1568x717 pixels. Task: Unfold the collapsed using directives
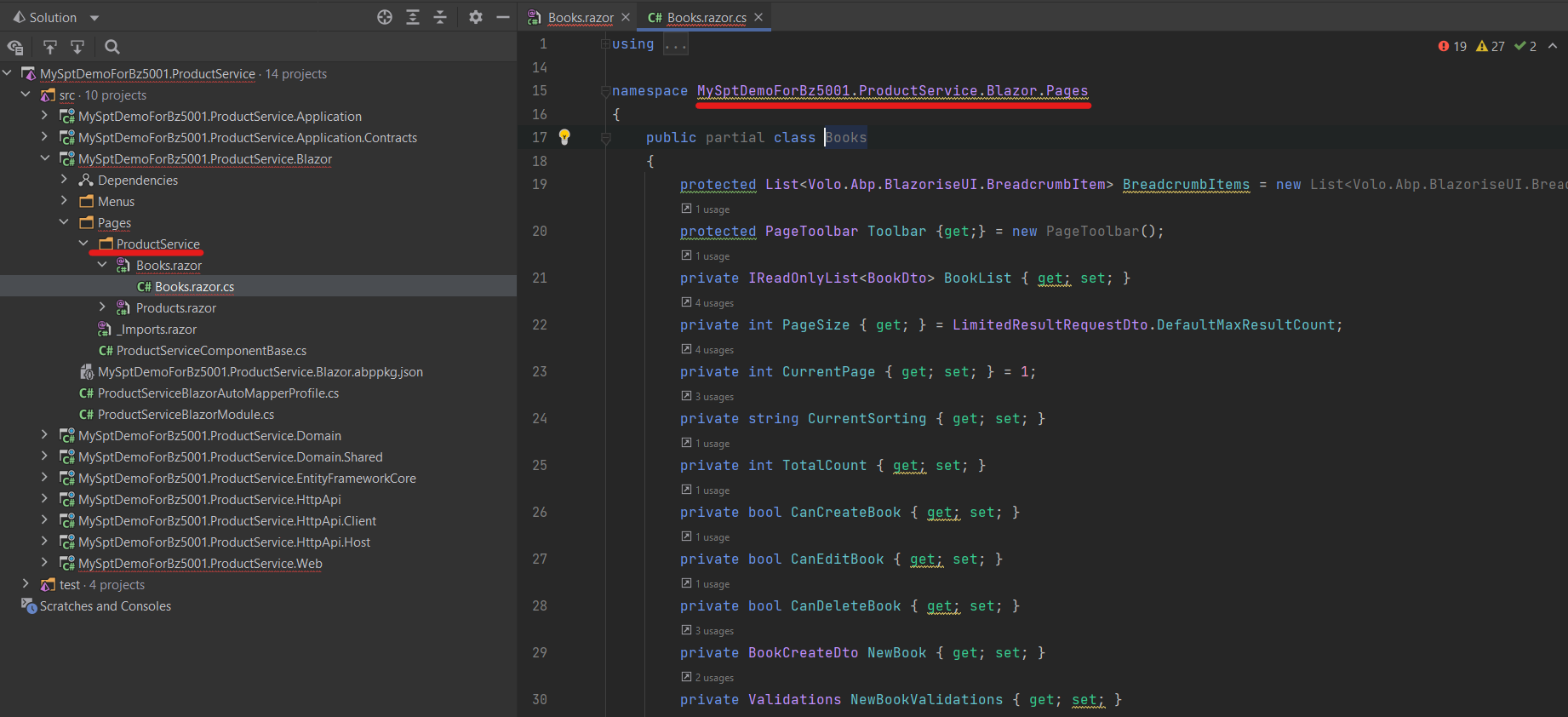tap(676, 44)
